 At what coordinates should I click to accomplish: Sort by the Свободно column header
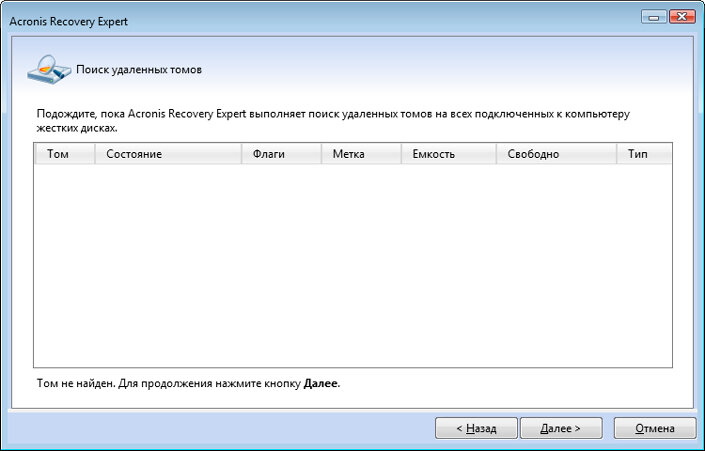tap(556, 154)
